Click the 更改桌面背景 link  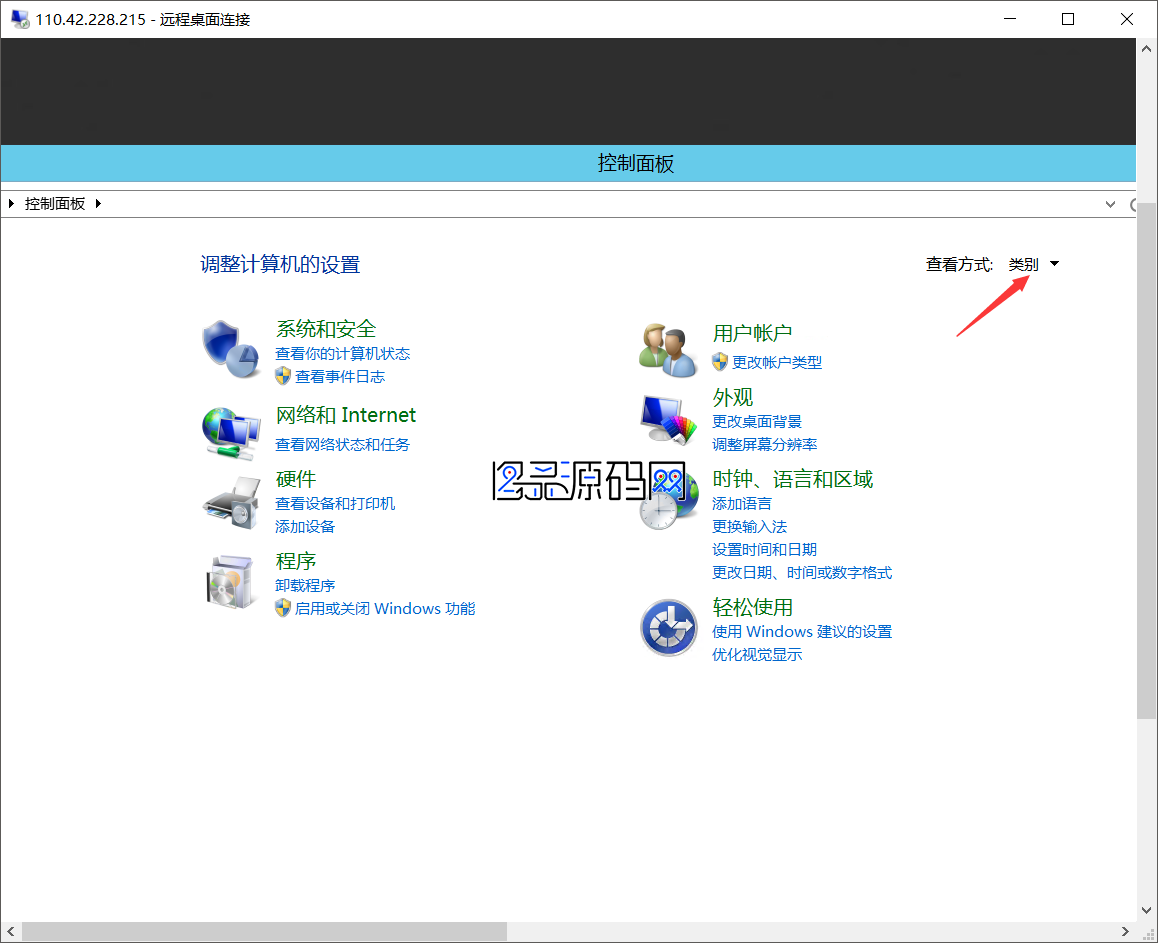coord(757,422)
